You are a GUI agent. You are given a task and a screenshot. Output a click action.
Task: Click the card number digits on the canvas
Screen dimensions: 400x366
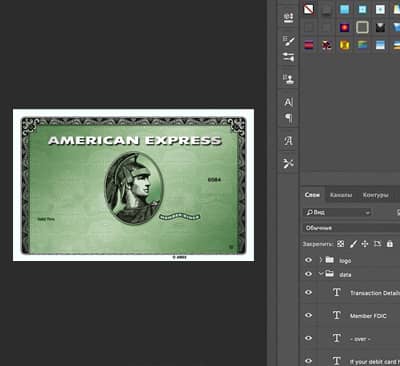214,180
